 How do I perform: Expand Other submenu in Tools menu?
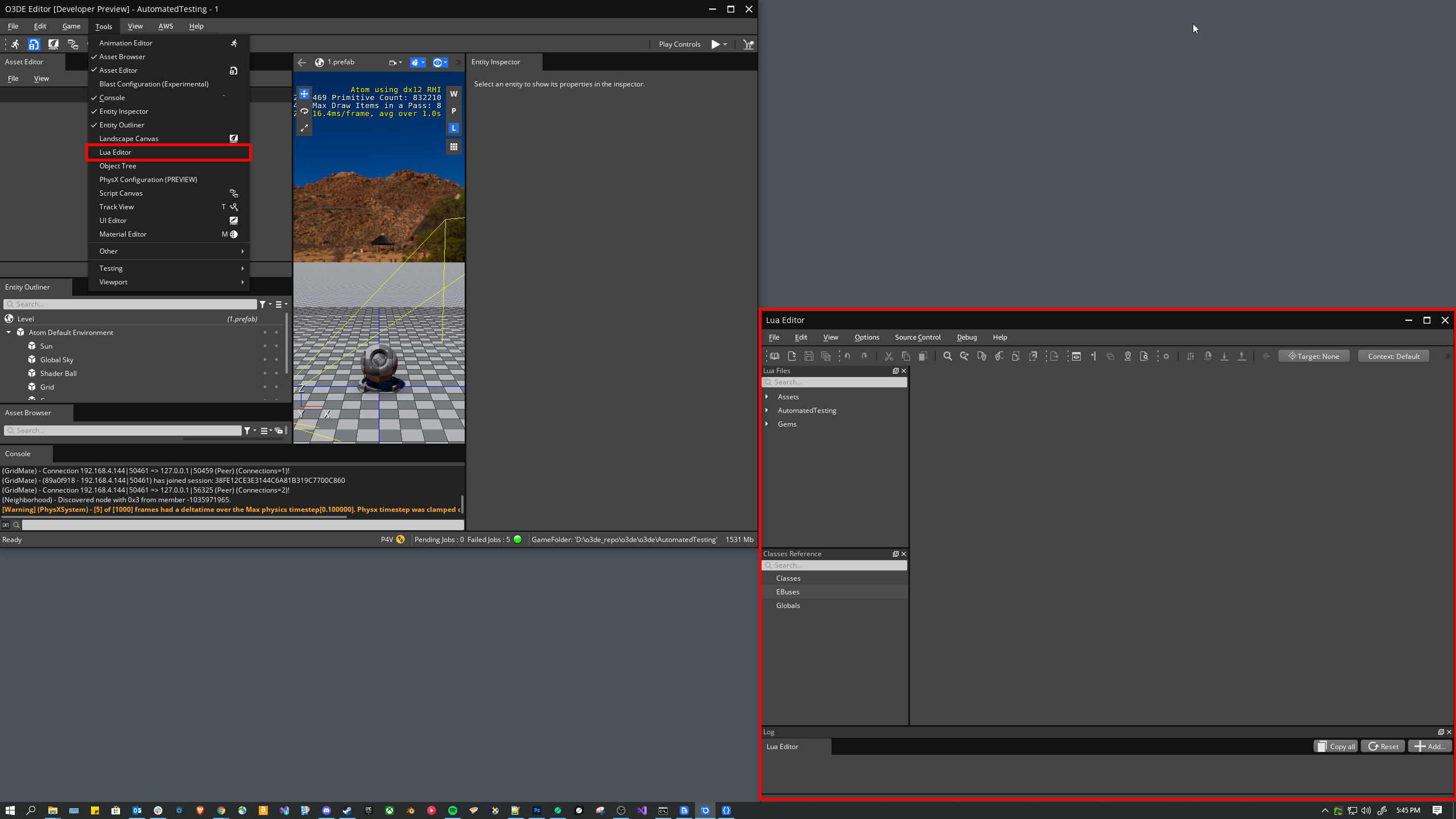coord(169,251)
